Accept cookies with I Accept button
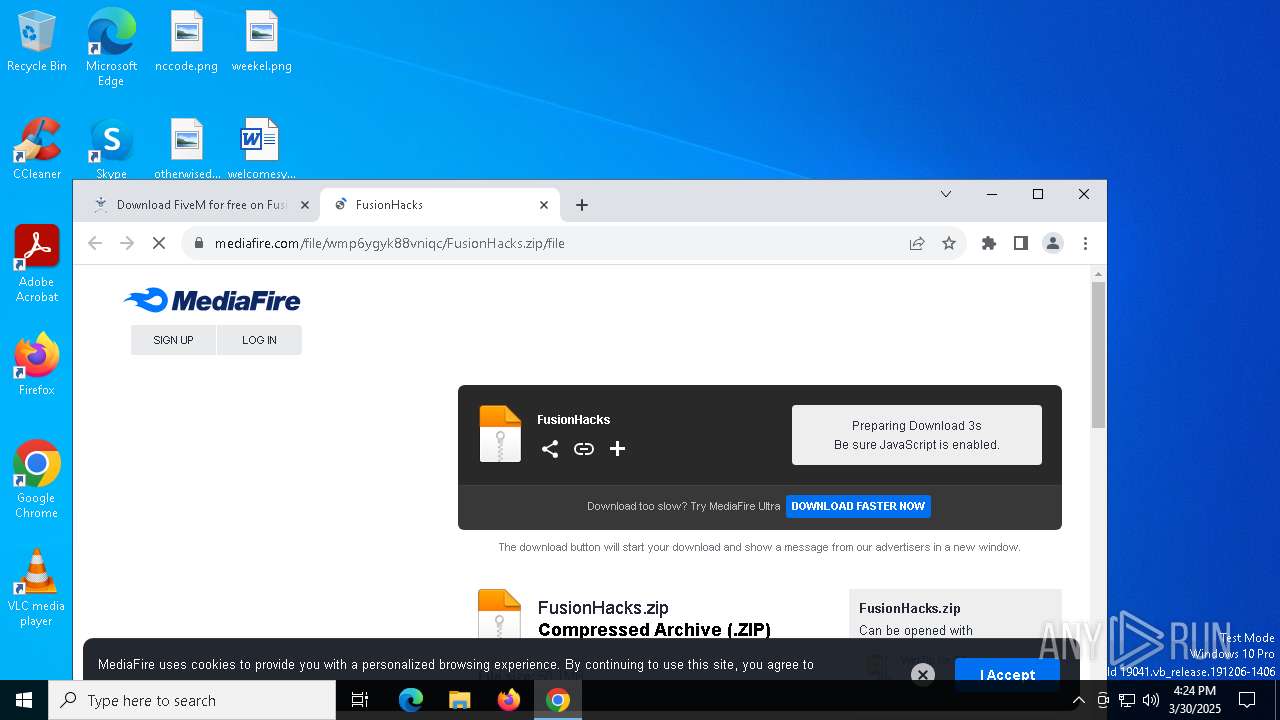 1007,675
